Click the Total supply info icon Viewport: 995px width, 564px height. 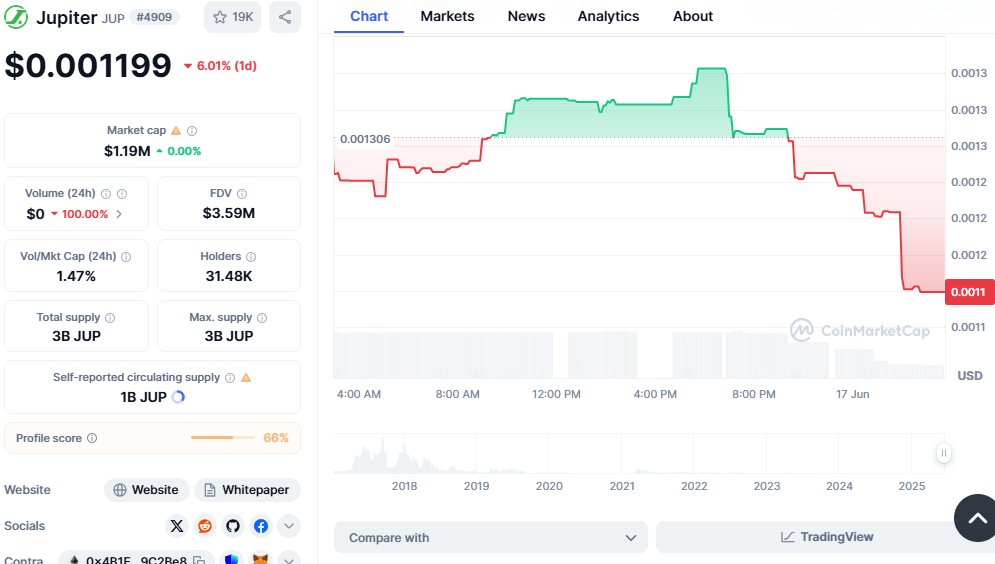pos(110,317)
